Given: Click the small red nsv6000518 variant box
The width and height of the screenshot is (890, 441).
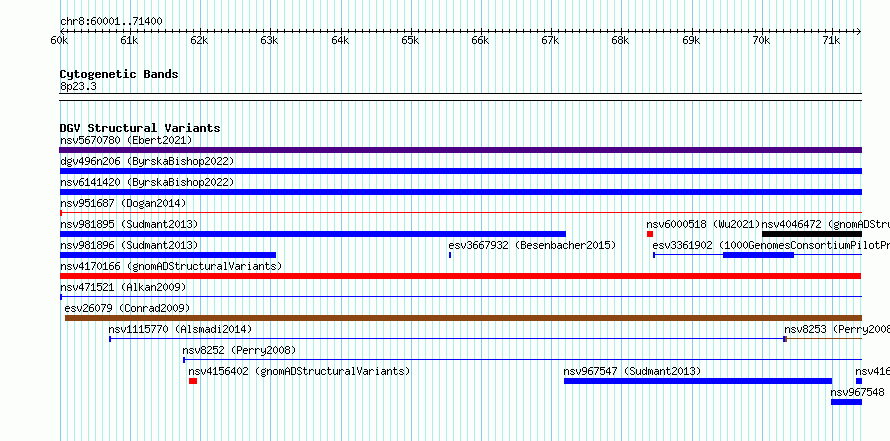Looking at the screenshot, I should click(650, 234).
